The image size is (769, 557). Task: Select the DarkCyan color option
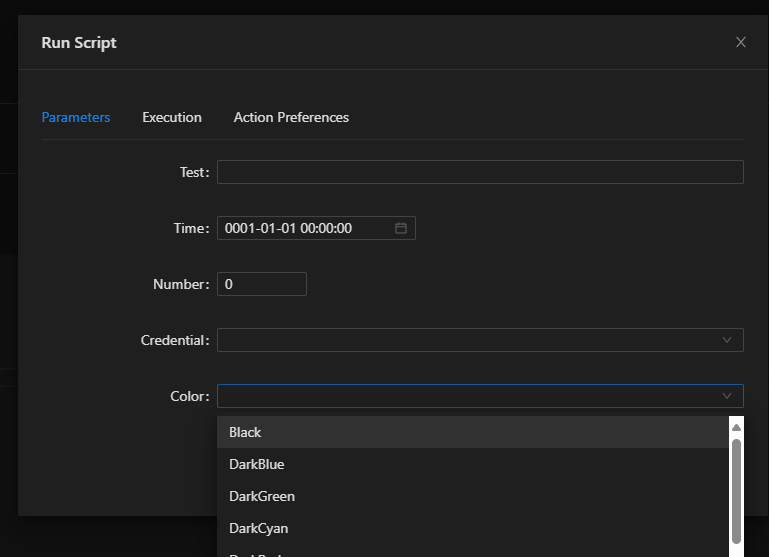coord(259,528)
